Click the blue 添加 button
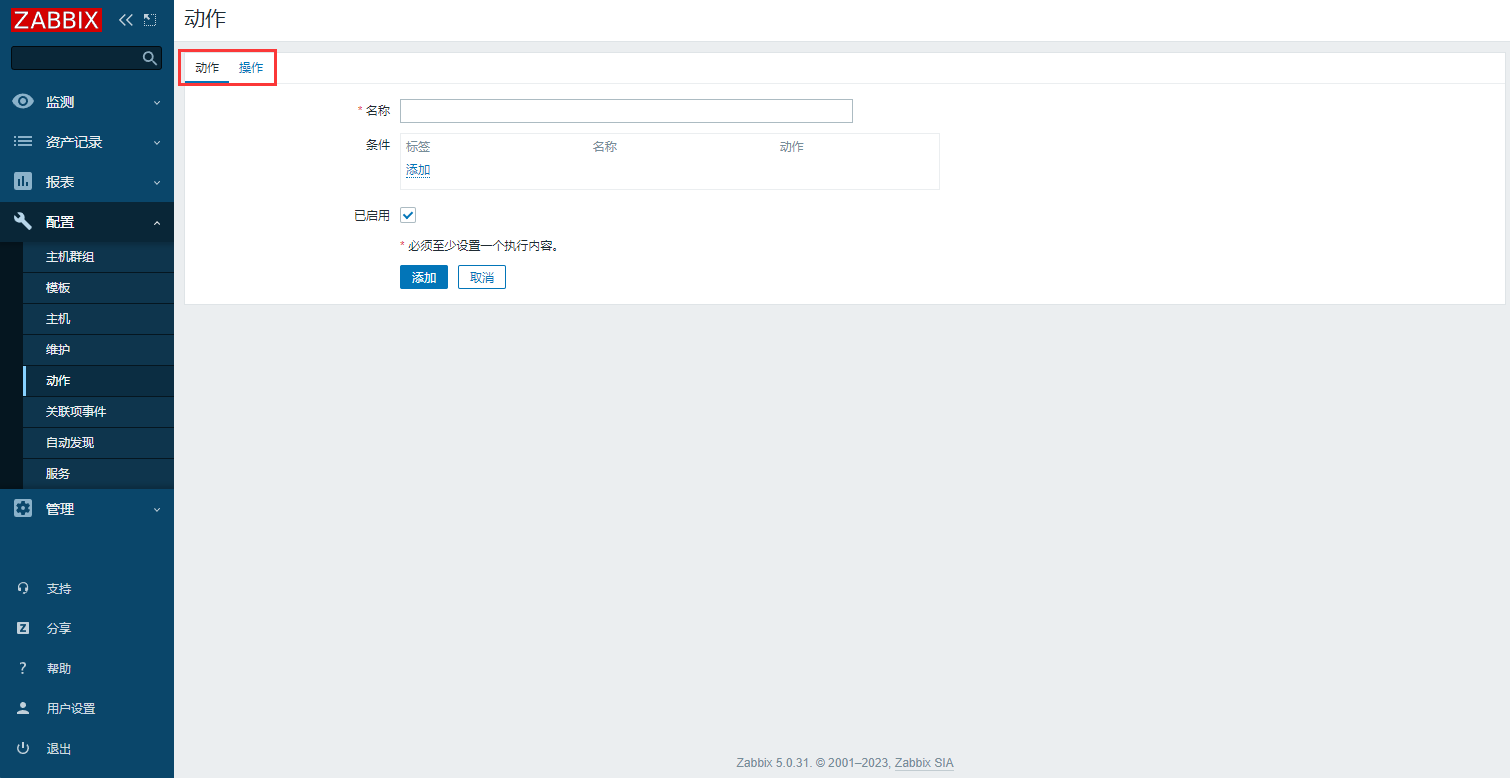The image size is (1510, 778). click(x=423, y=277)
